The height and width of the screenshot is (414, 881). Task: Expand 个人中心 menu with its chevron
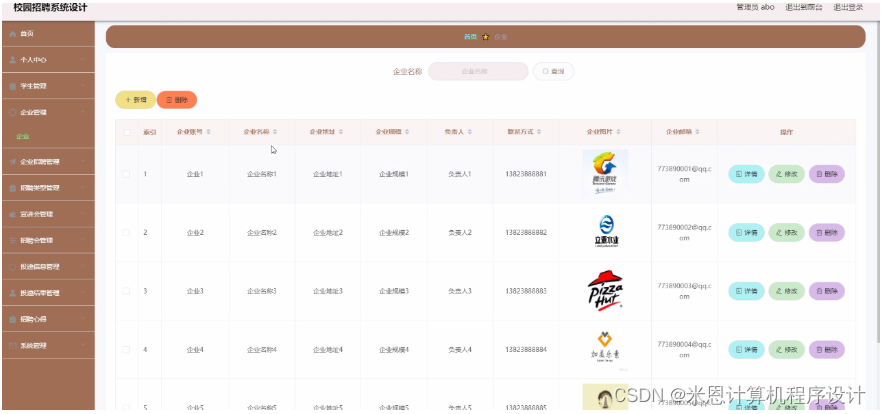(83, 60)
